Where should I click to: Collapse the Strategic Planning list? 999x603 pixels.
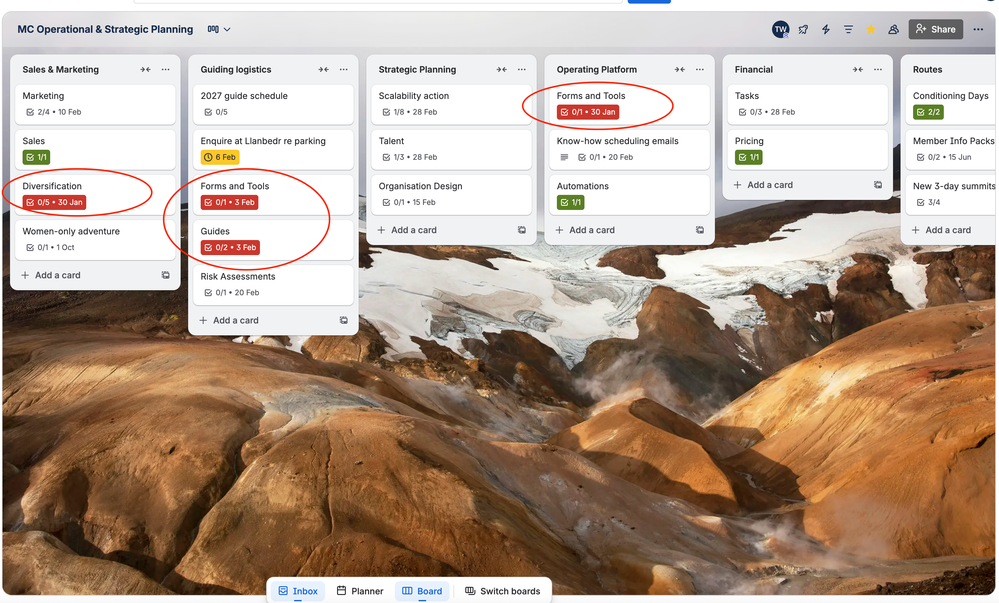point(501,69)
